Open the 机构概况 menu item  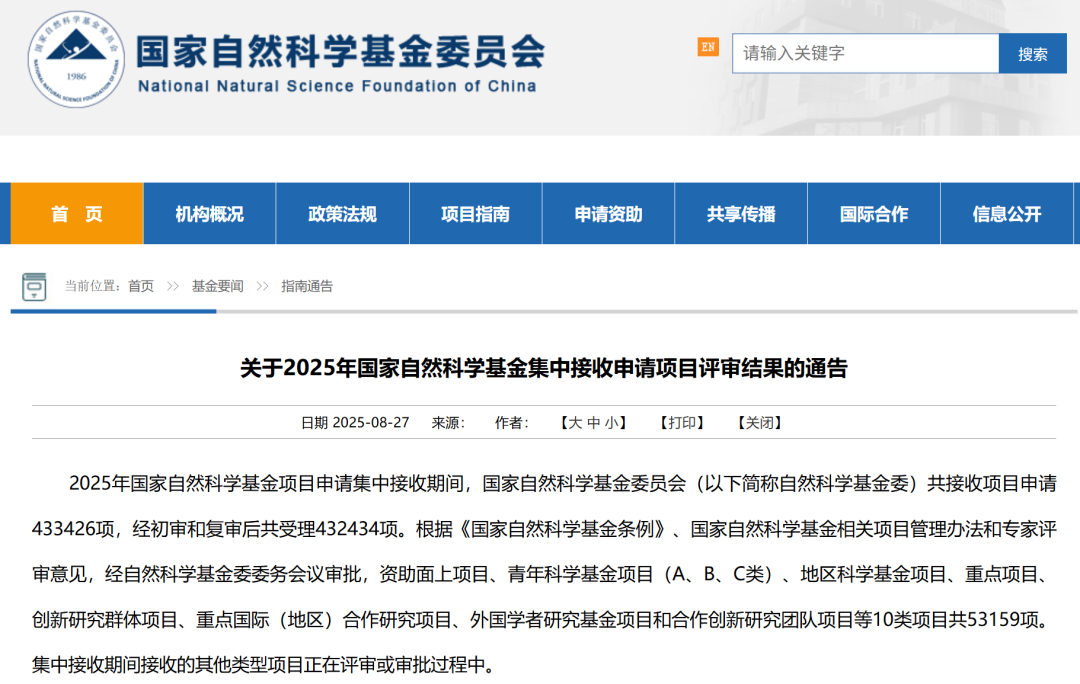(x=210, y=213)
